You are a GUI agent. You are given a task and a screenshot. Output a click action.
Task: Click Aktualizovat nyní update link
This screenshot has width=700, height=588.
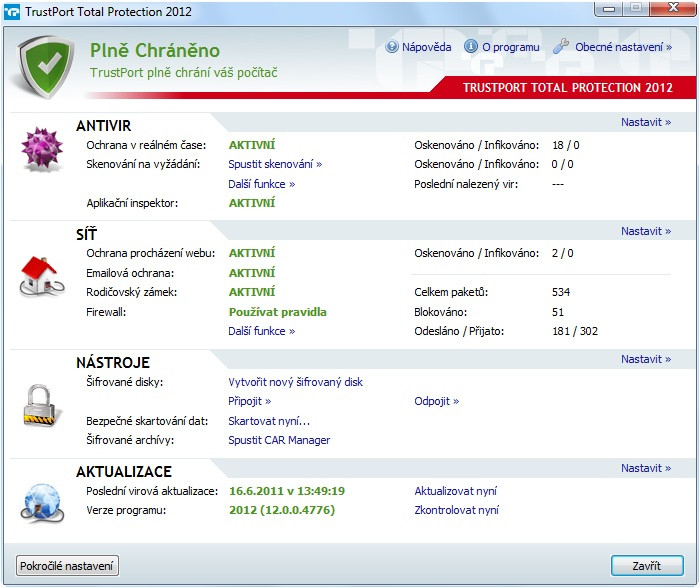click(455, 491)
